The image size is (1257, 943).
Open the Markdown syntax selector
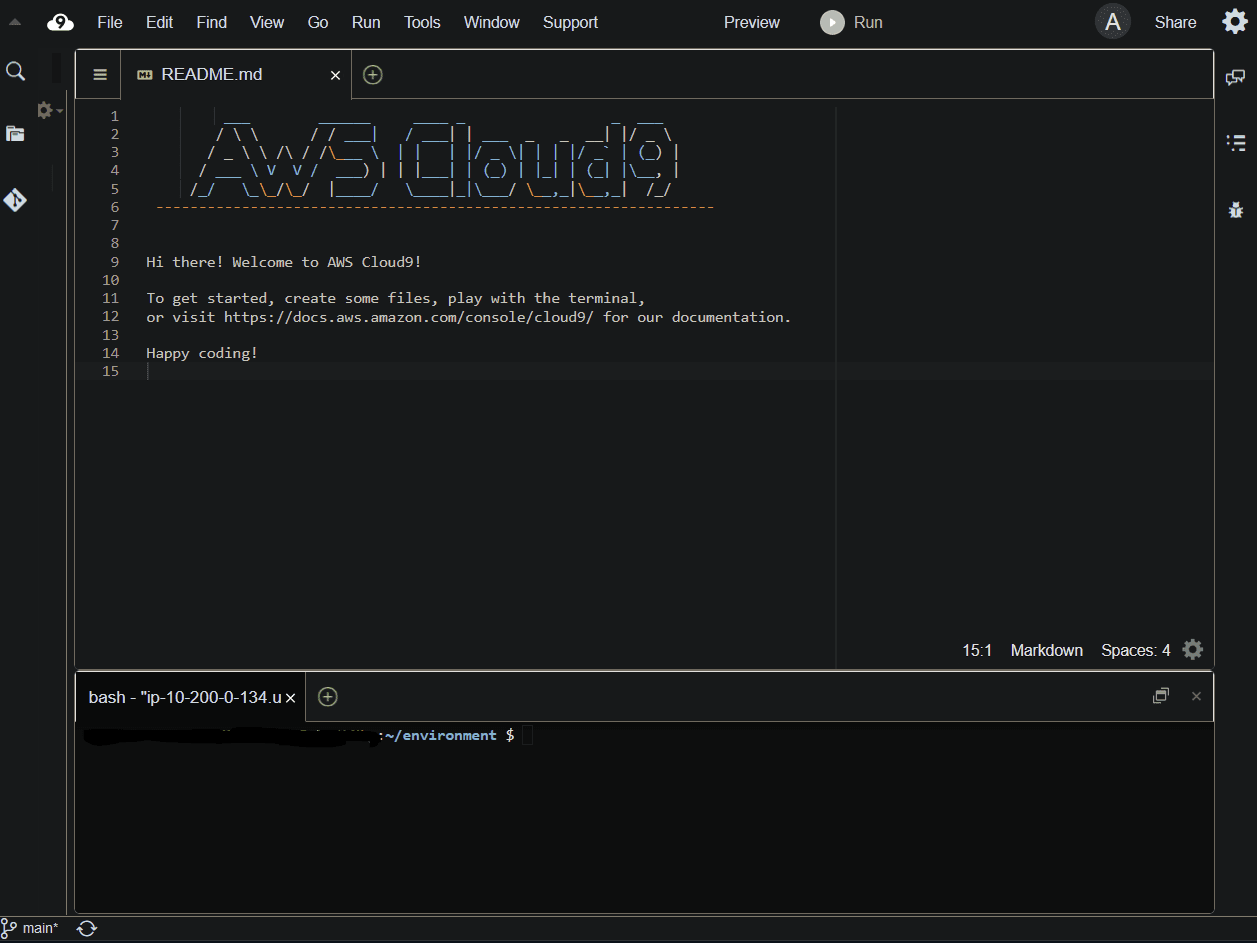[x=1046, y=650]
